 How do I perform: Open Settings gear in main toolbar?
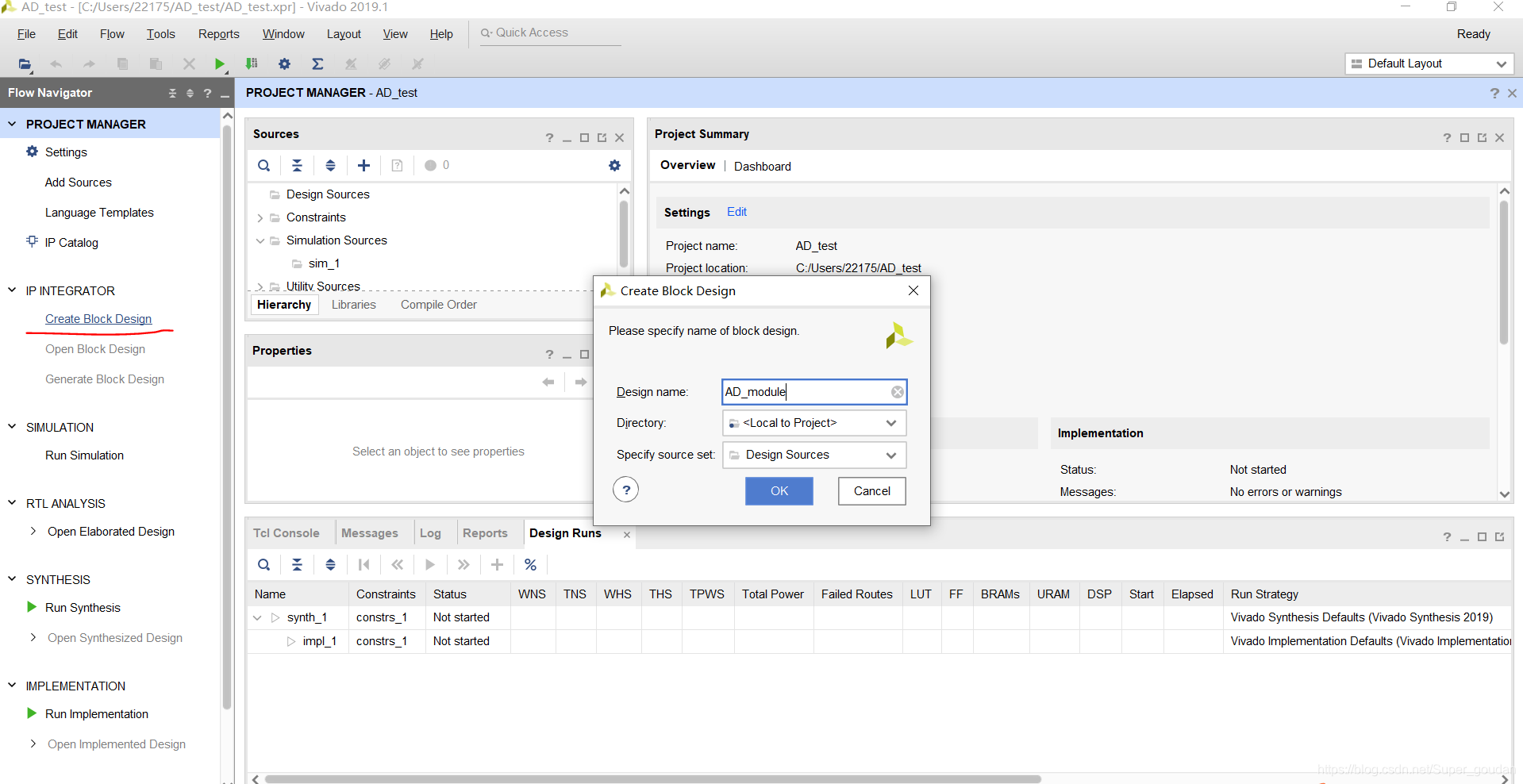284,64
